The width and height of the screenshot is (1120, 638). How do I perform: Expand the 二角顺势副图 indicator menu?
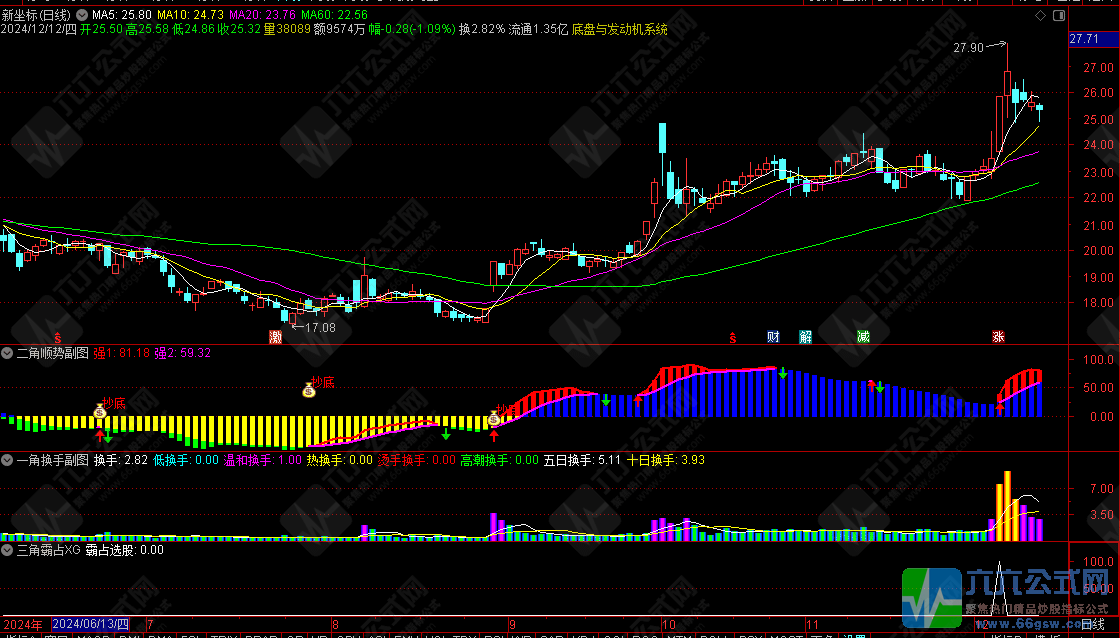click(x=8, y=353)
